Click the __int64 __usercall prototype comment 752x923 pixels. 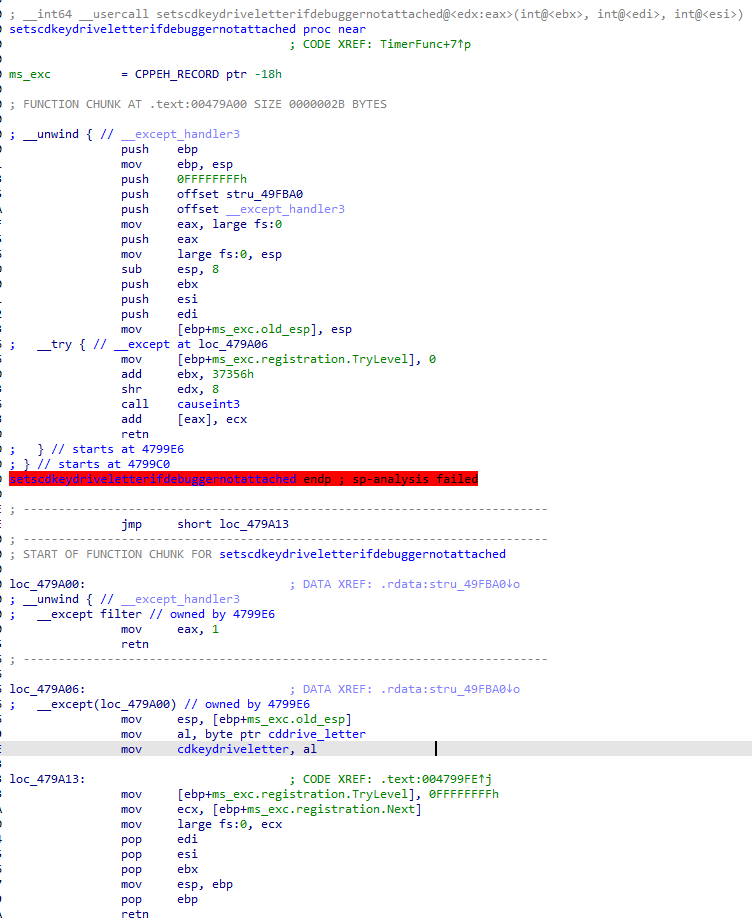[377, 14]
